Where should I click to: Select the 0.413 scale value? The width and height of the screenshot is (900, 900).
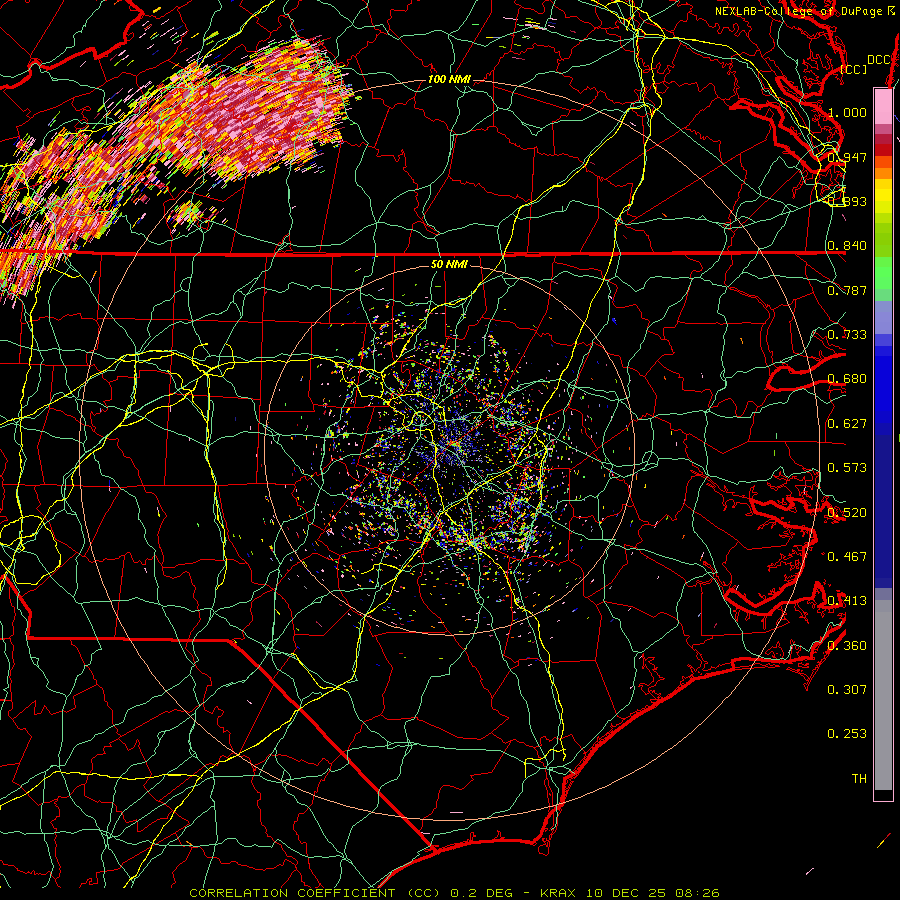pyautogui.click(x=847, y=600)
